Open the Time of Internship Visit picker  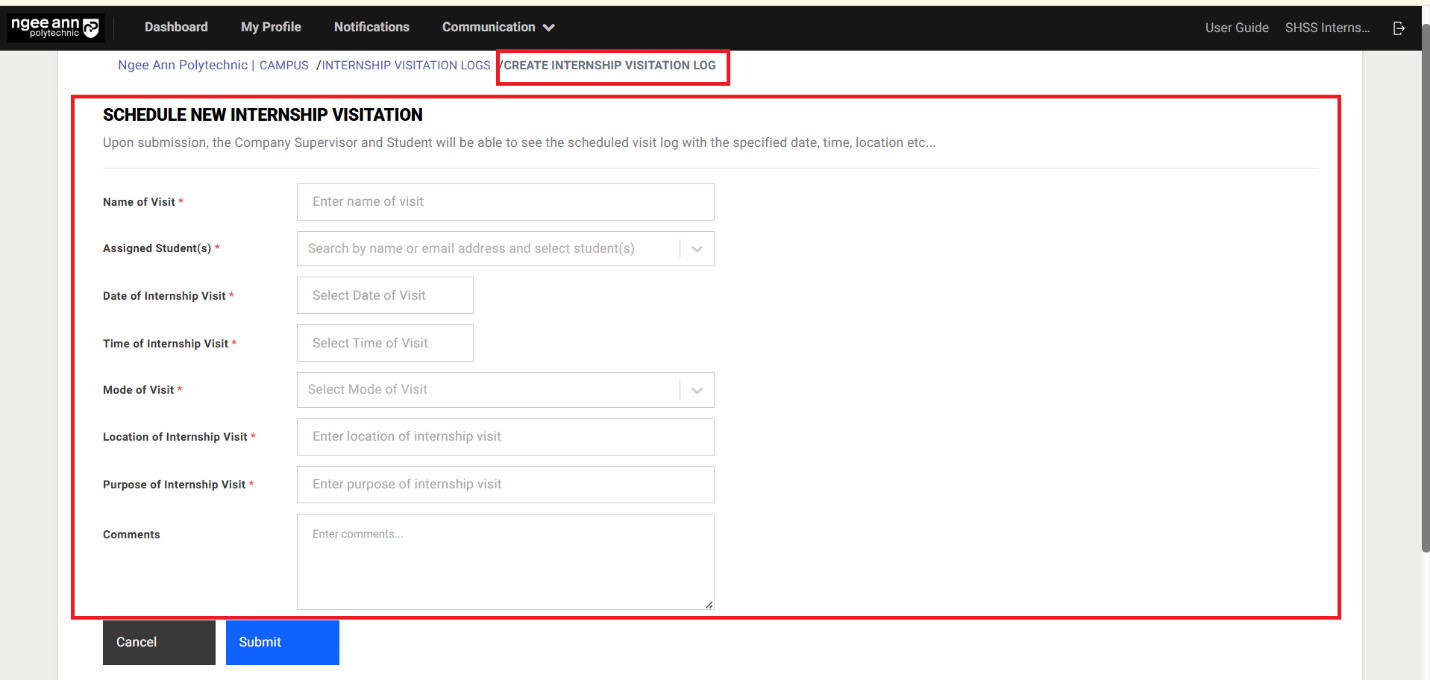pos(385,343)
